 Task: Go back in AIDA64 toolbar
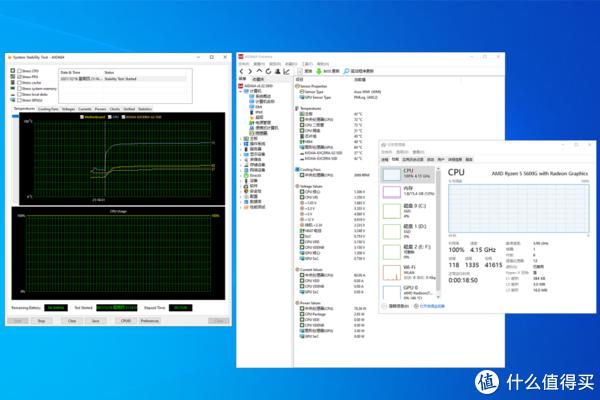241,71
